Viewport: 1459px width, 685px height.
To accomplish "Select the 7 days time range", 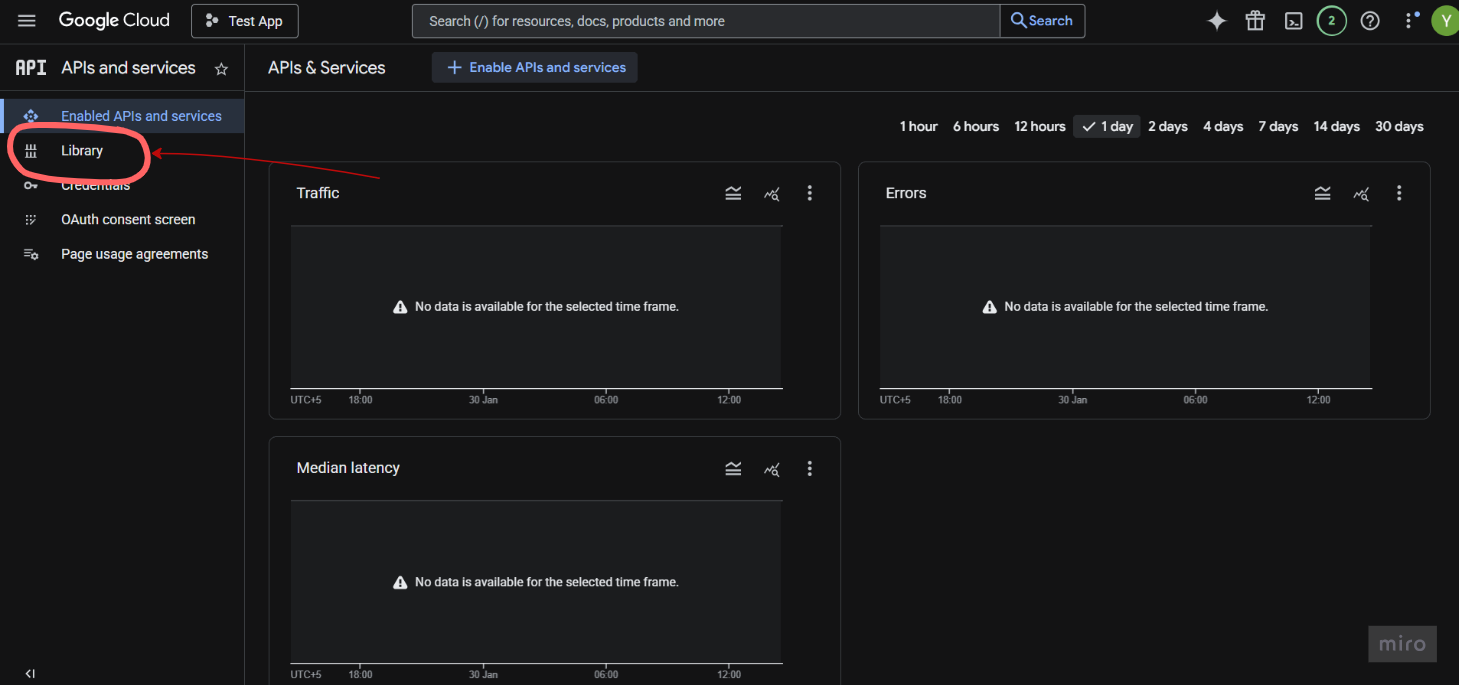I will point(1278,126).
